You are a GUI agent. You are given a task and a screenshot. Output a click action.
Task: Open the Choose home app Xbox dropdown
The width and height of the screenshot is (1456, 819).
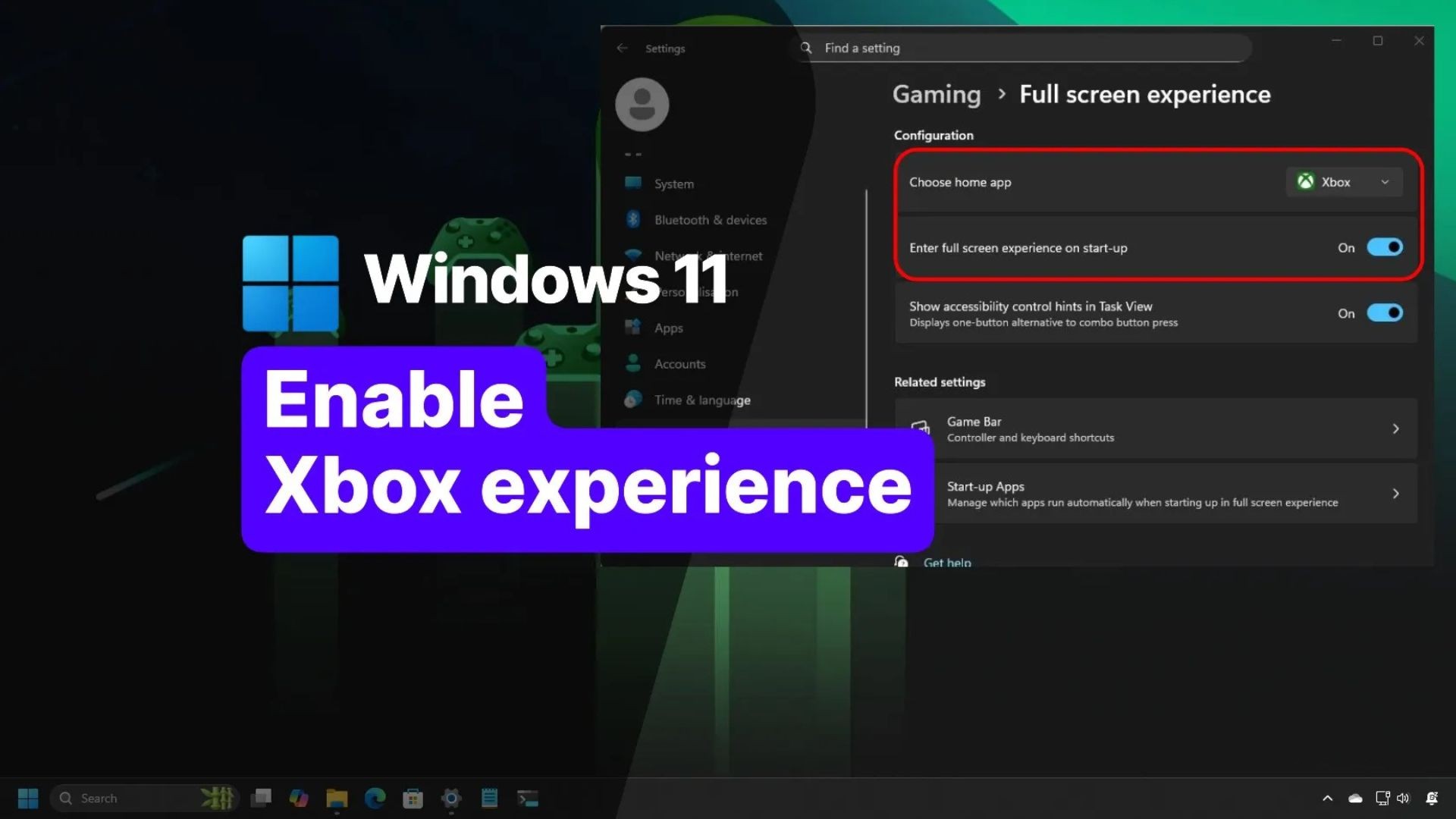click(1344, 182)
